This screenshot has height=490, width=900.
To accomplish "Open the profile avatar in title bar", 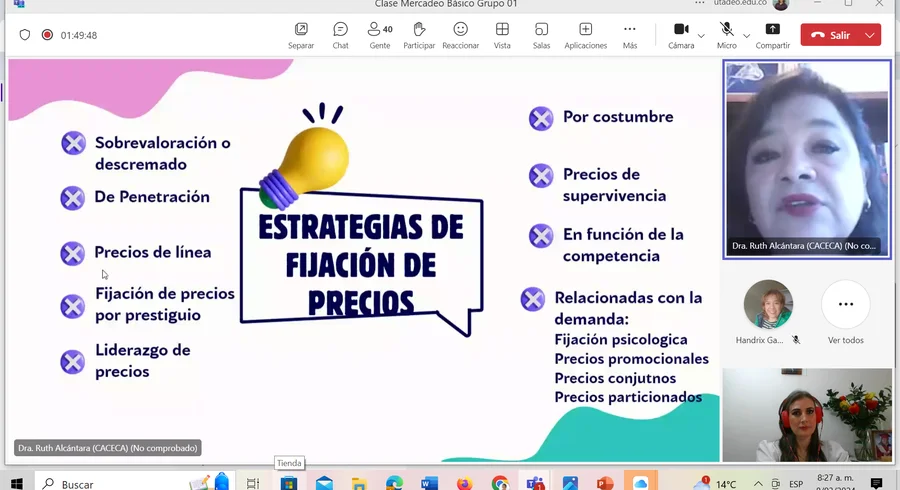I will point(781,5).
